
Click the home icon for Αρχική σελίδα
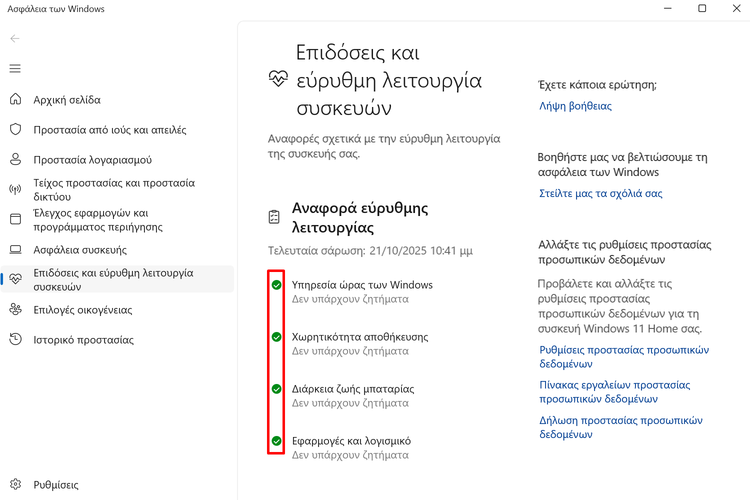(15, 100)
